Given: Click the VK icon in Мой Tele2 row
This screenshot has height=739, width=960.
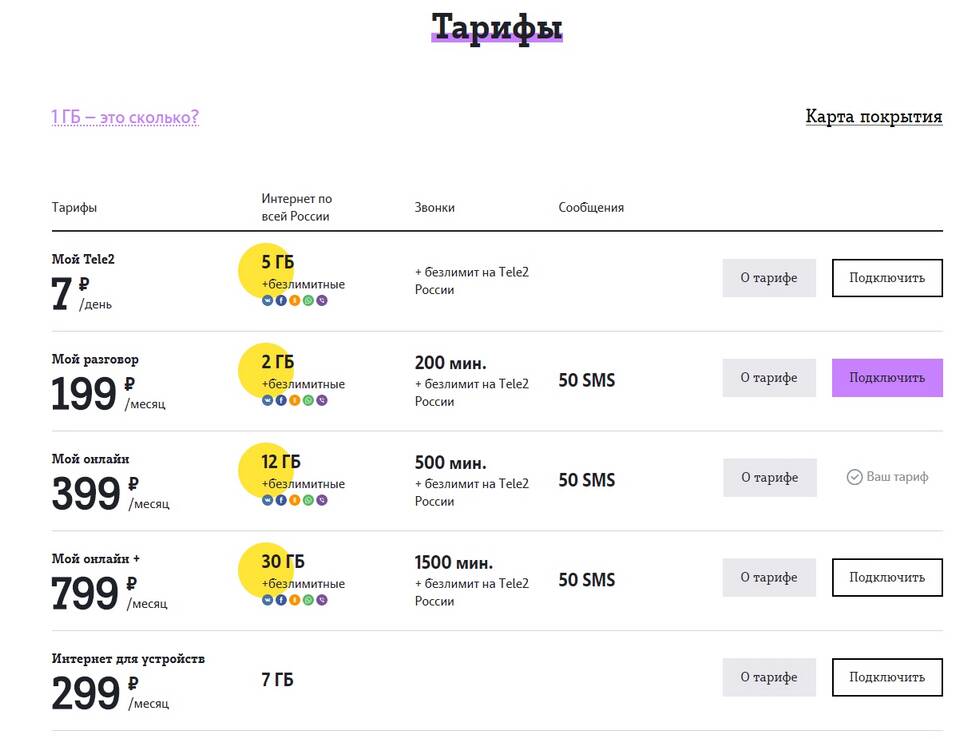Looking at the screenshot, I should click(x=268, y=301).
